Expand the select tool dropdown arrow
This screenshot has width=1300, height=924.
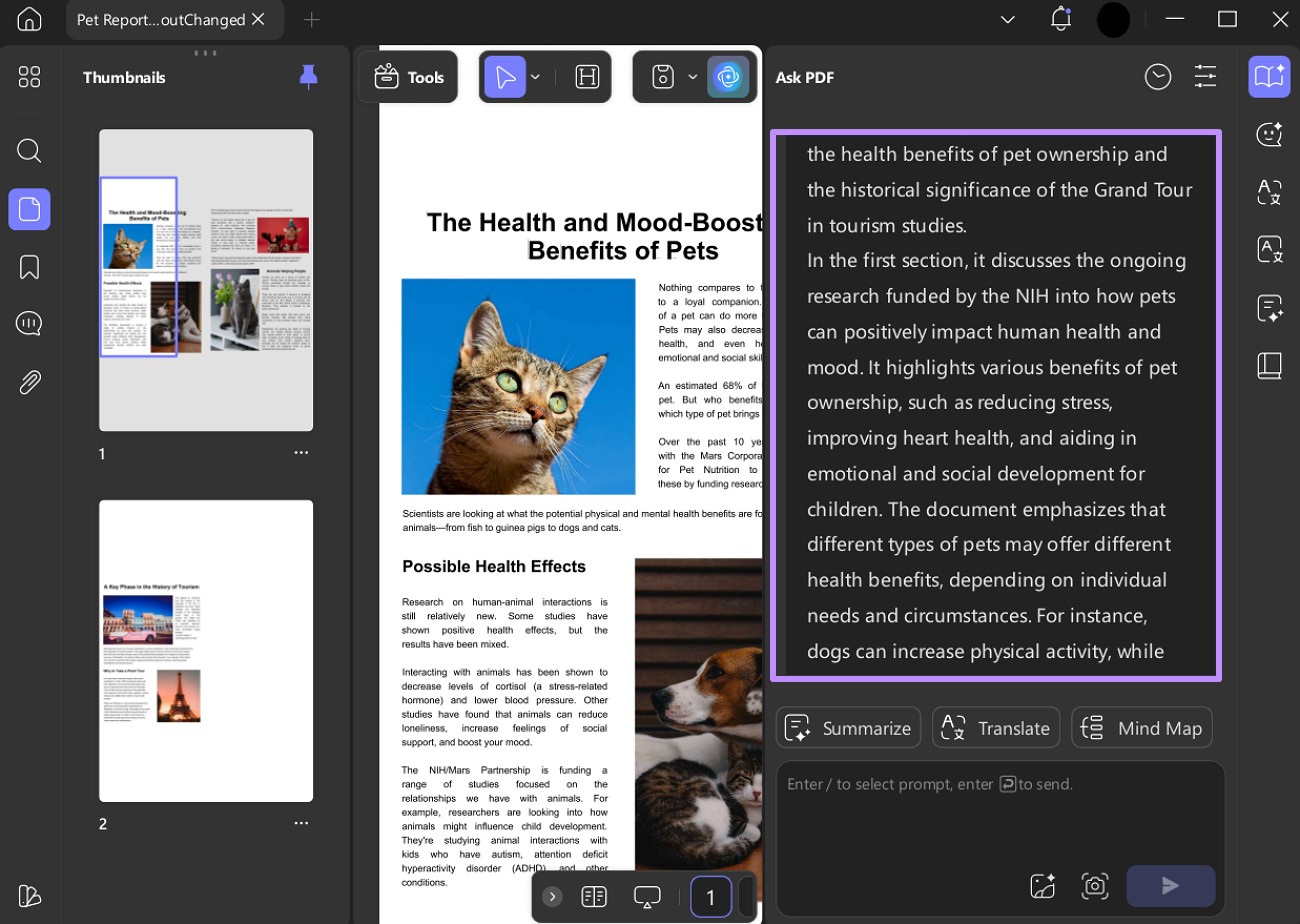(535, 77)
